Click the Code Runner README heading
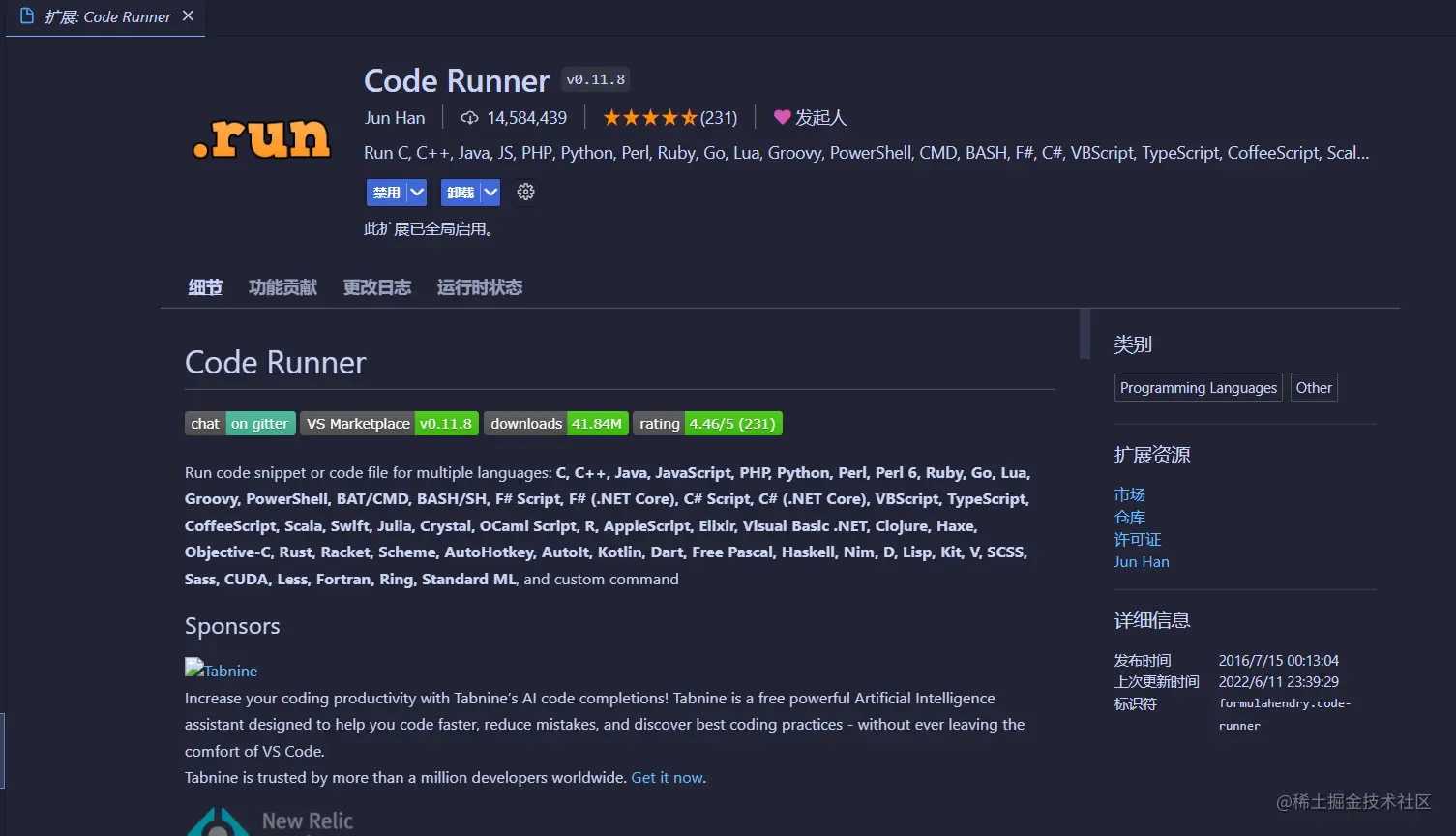Screen dimensions: 1456x836 coord(276,362)
